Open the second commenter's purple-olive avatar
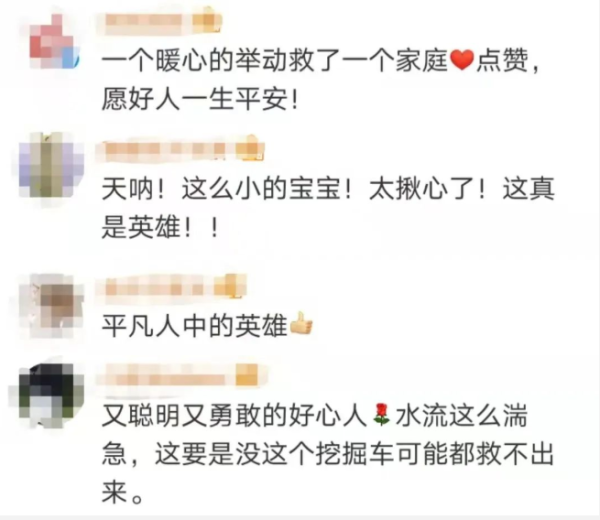The image size is (600, 520). tap(51, 165)
